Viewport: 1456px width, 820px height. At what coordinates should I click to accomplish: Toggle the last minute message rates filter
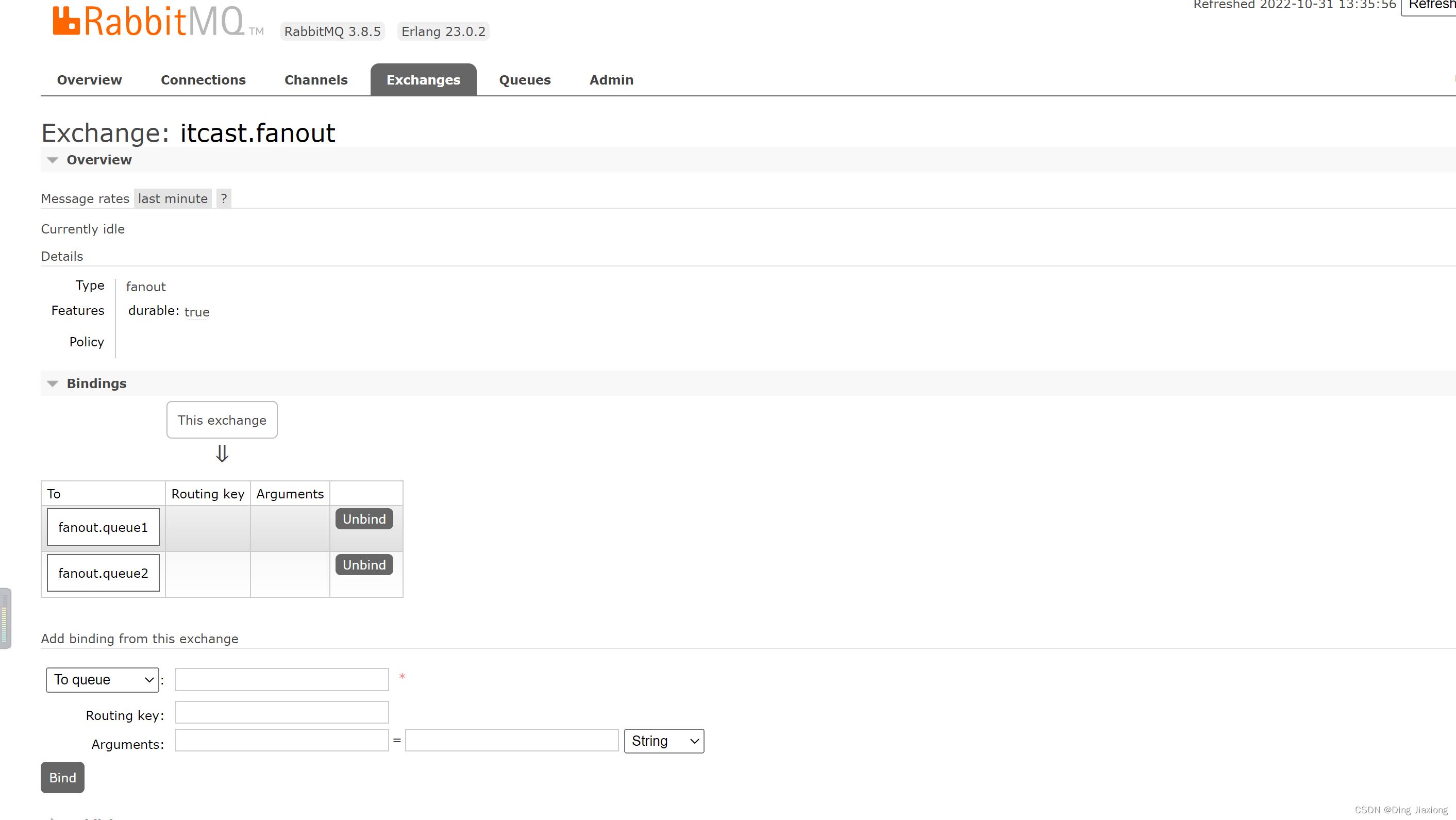coord(173,198)
